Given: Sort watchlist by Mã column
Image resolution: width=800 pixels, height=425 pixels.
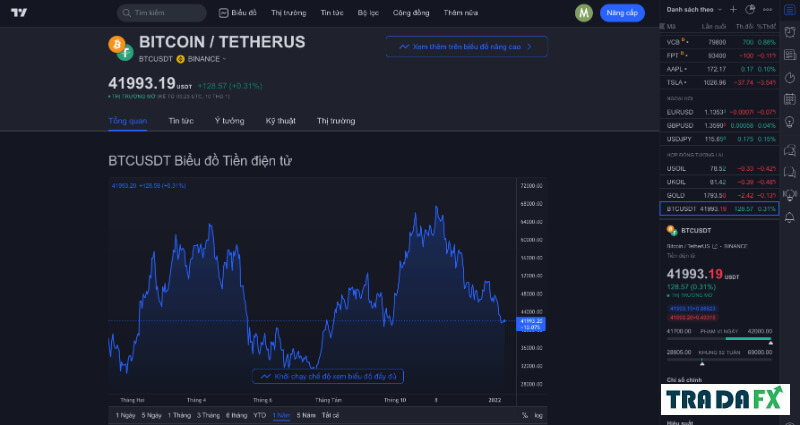Looking at the screenshot, I should 671,26.
